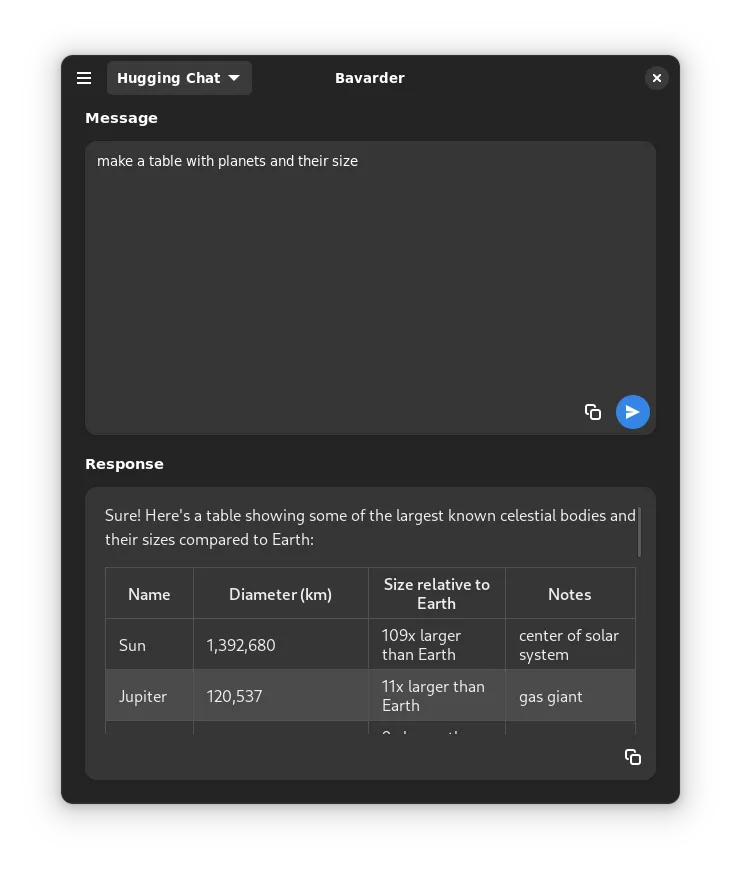Click the response area scrollbar
The height and width of the screenshot is (871, 741).
coord(639,532)
